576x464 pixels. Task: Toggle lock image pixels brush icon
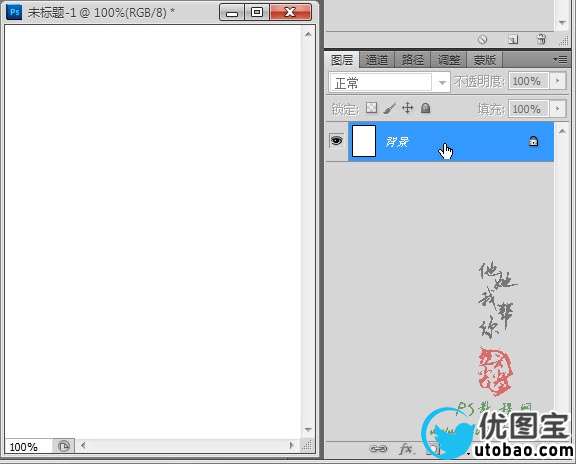tap(389, 108)
